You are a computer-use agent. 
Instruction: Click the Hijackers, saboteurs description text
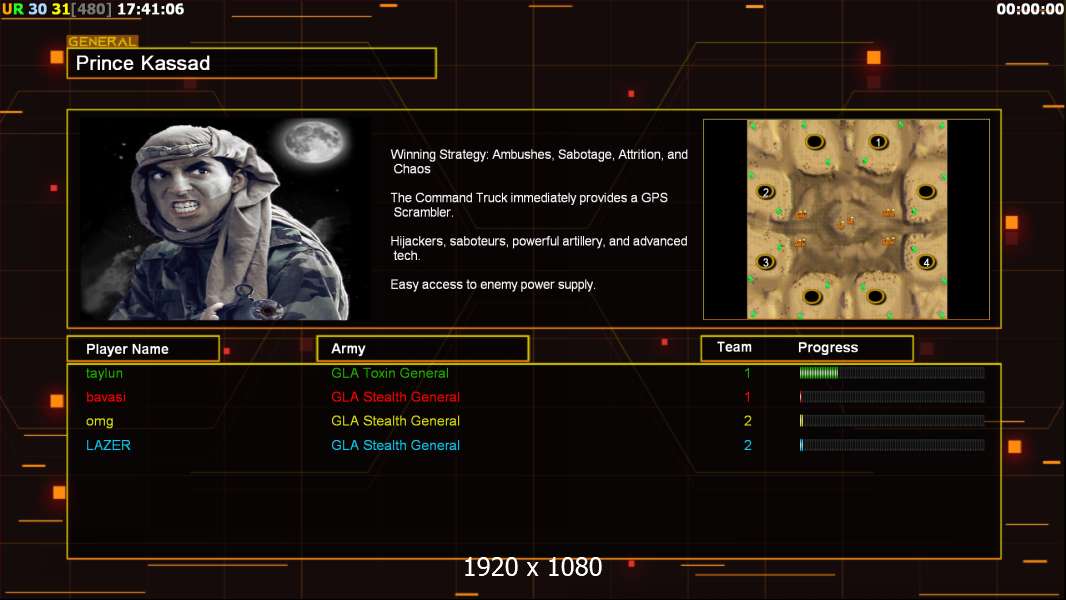538,248
